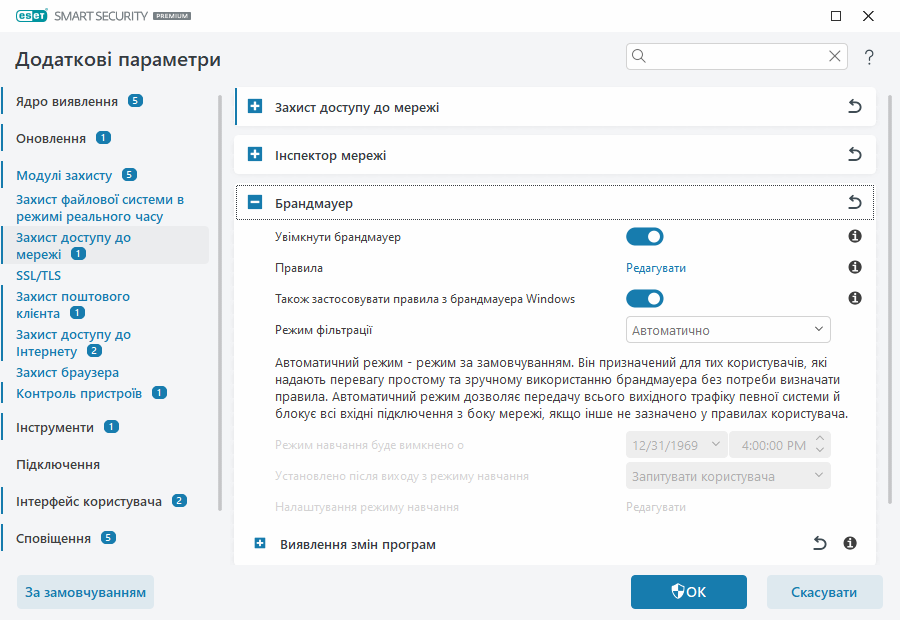Toggle the Увімкнути брандмауер switch
900x620 pixels.
tap(645, 237)
